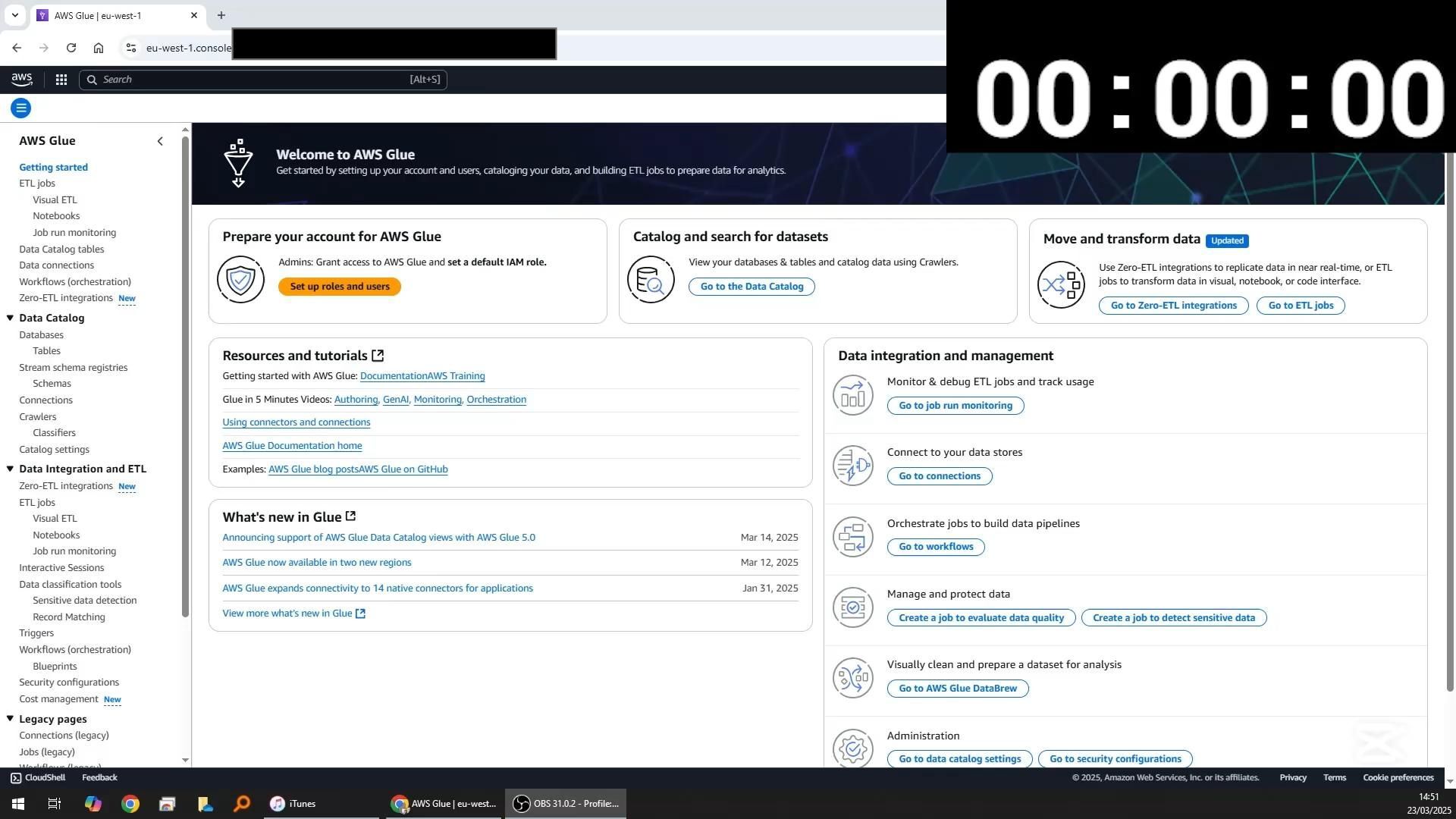Collapse the Data Catalog section
Image resolution: width=1456 pixels, height=819 pixels.
tap(11, 318)
